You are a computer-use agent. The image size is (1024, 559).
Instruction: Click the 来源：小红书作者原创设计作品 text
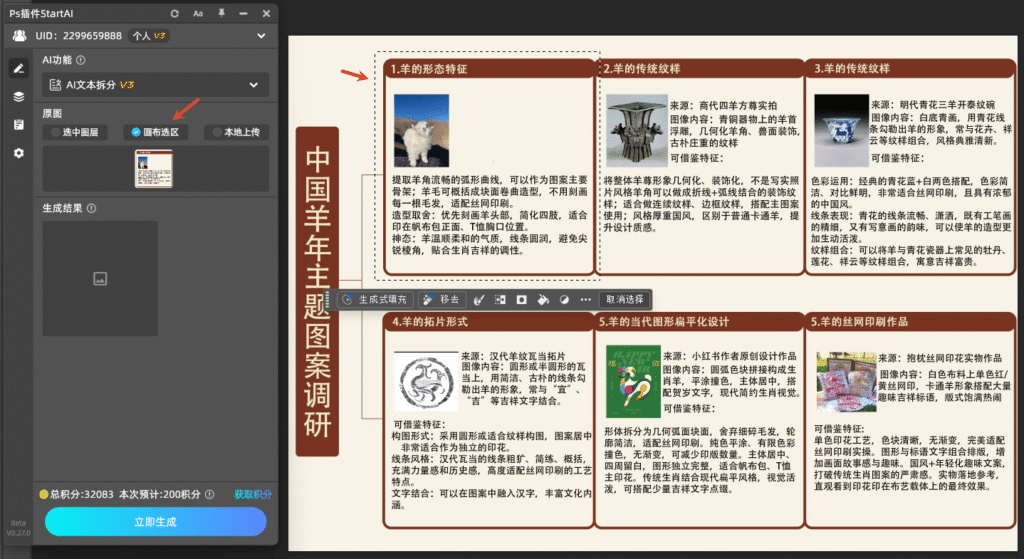tap(729, 356)
